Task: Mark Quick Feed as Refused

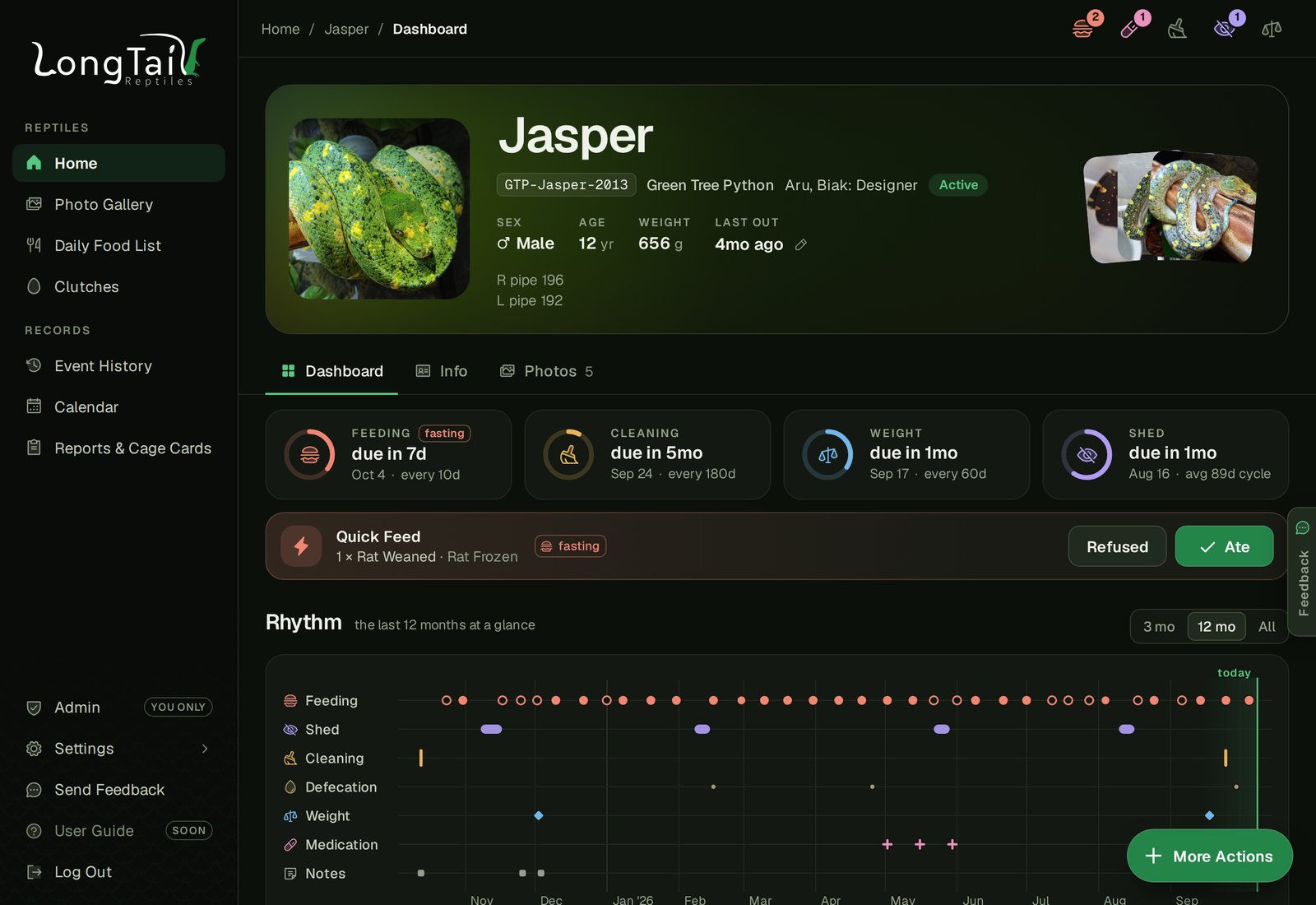Action: click(1117, 546)
